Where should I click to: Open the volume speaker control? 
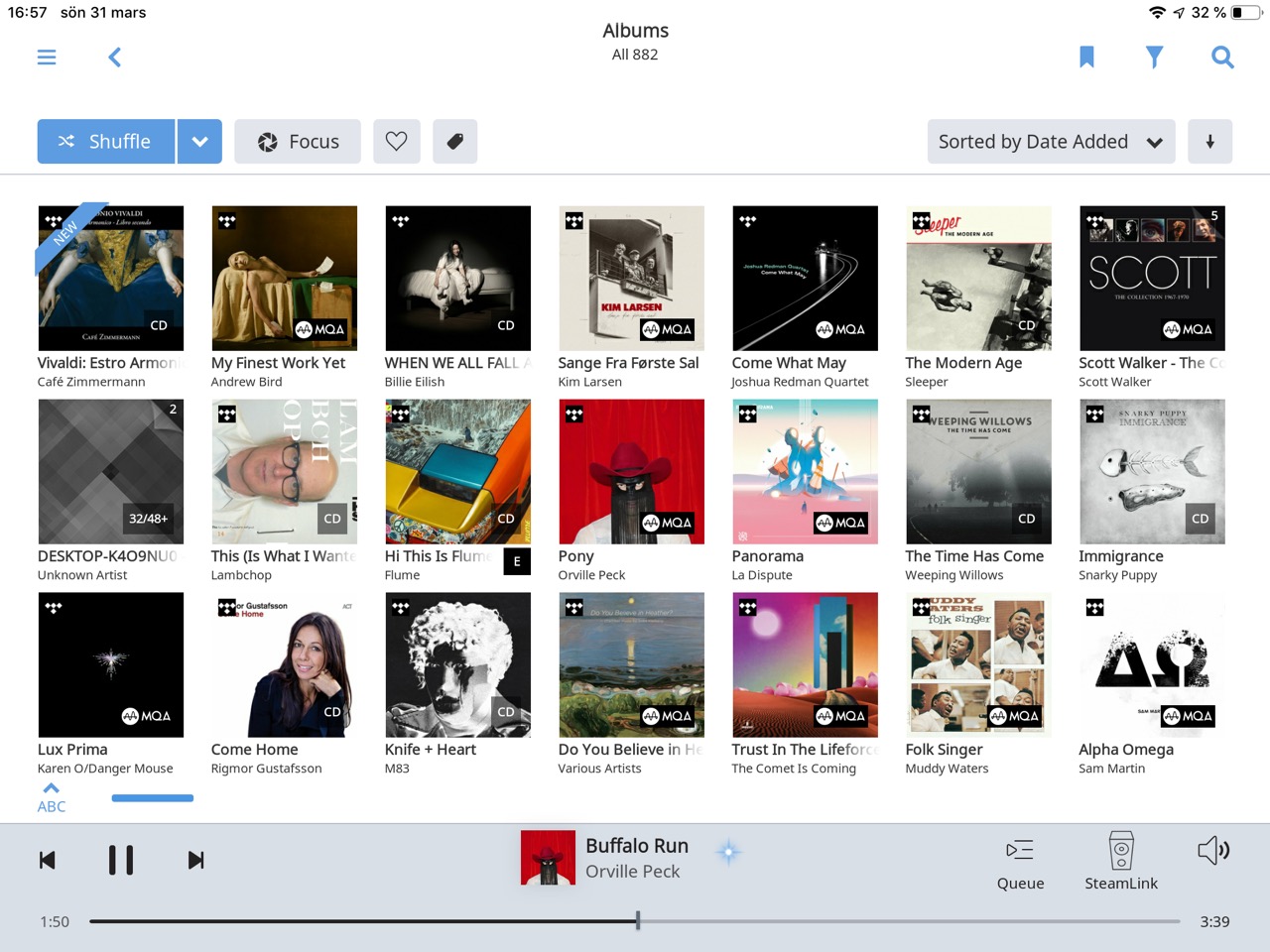click(x=1212, y=851)
